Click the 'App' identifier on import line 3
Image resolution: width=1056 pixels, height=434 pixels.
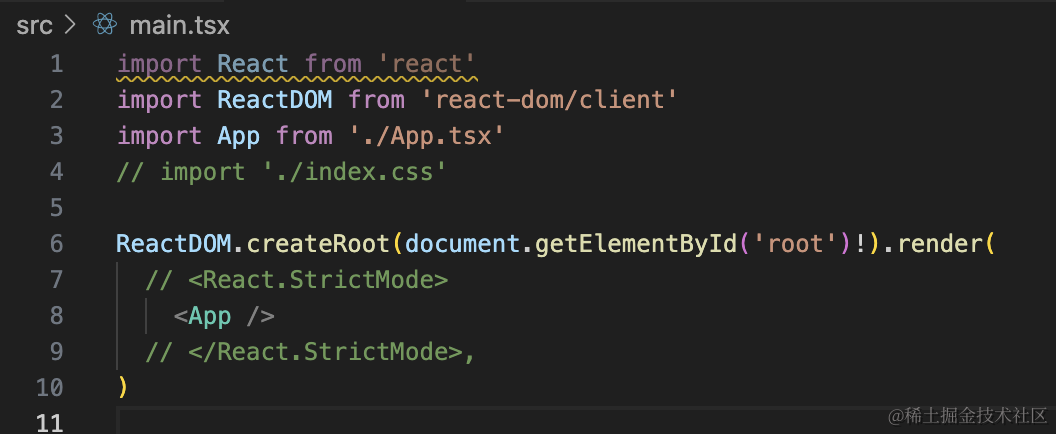pos(238,136)
